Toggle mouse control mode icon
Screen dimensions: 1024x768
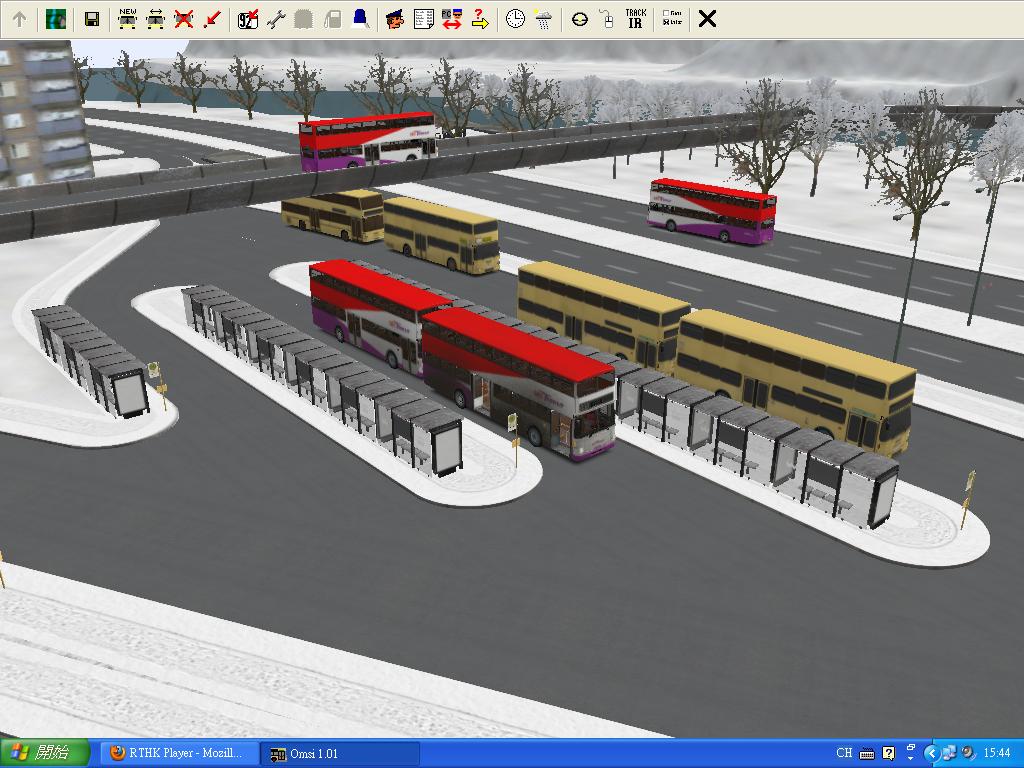coord(606,19)
